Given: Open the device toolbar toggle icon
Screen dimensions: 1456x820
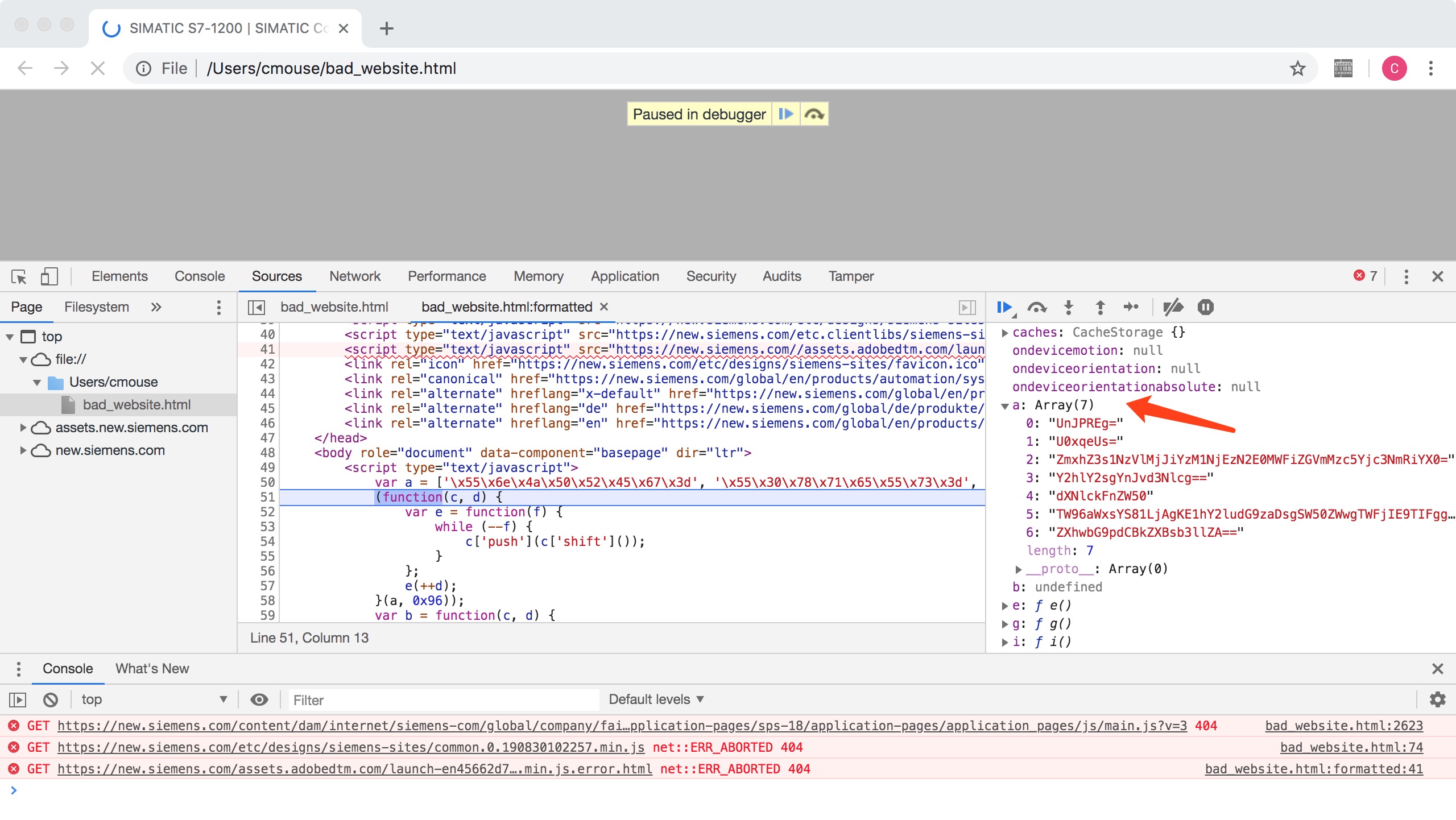Looking at the screenshot, I should click(49, 277).
